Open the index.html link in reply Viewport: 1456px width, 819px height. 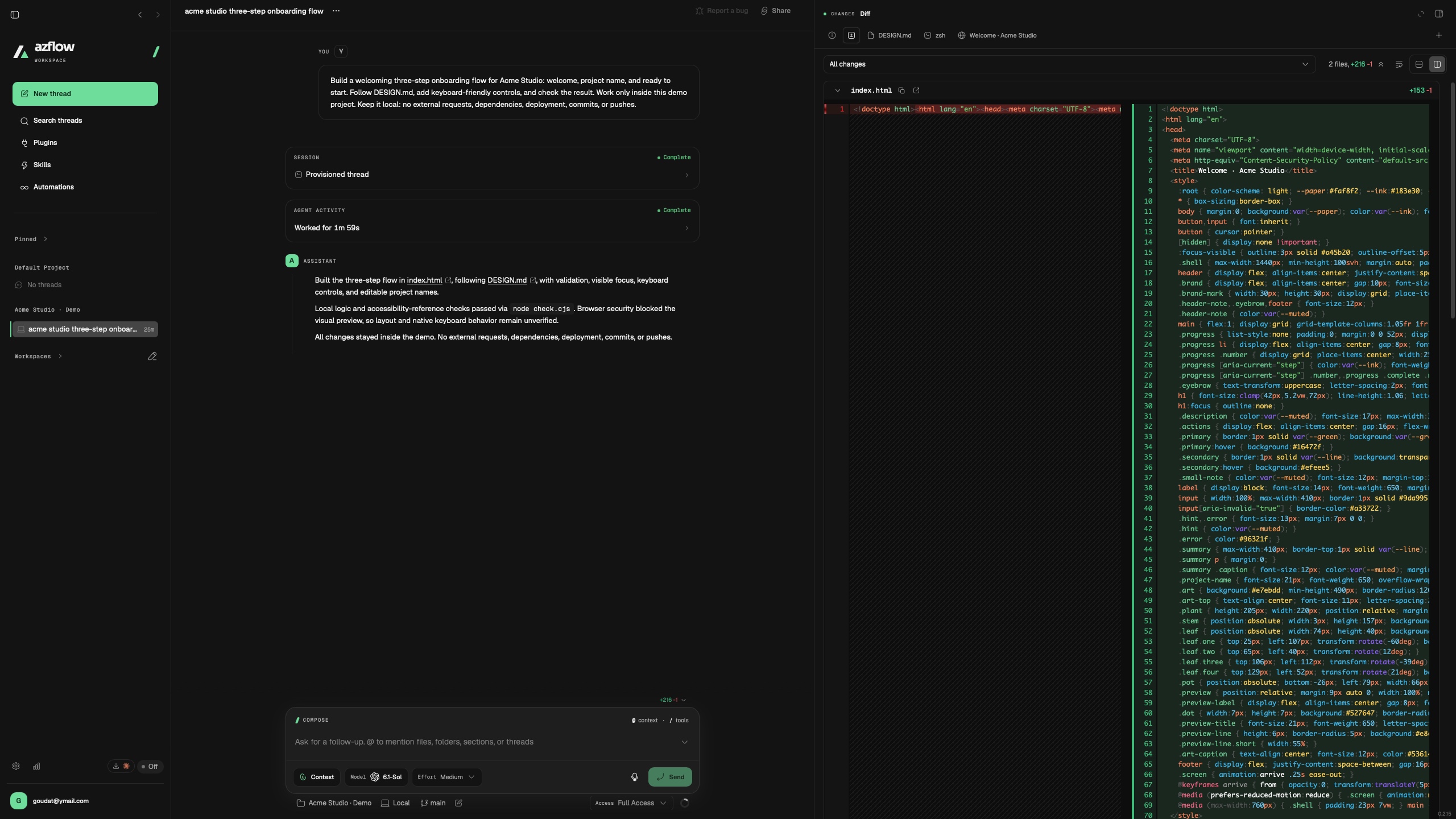click(x=424, y=280)
